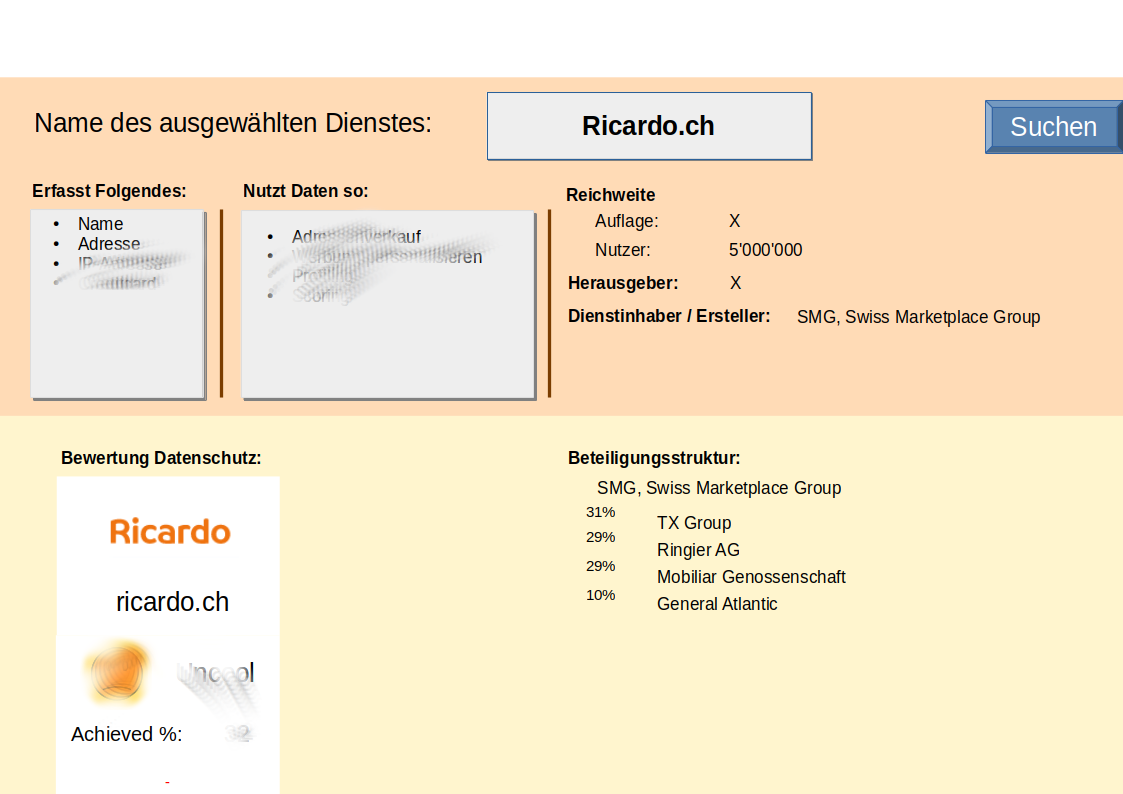The height and width of the screenshot is (794, 1123).
Task: Select the Beteiligungsstruktur section header
Action: pos(654,457)
